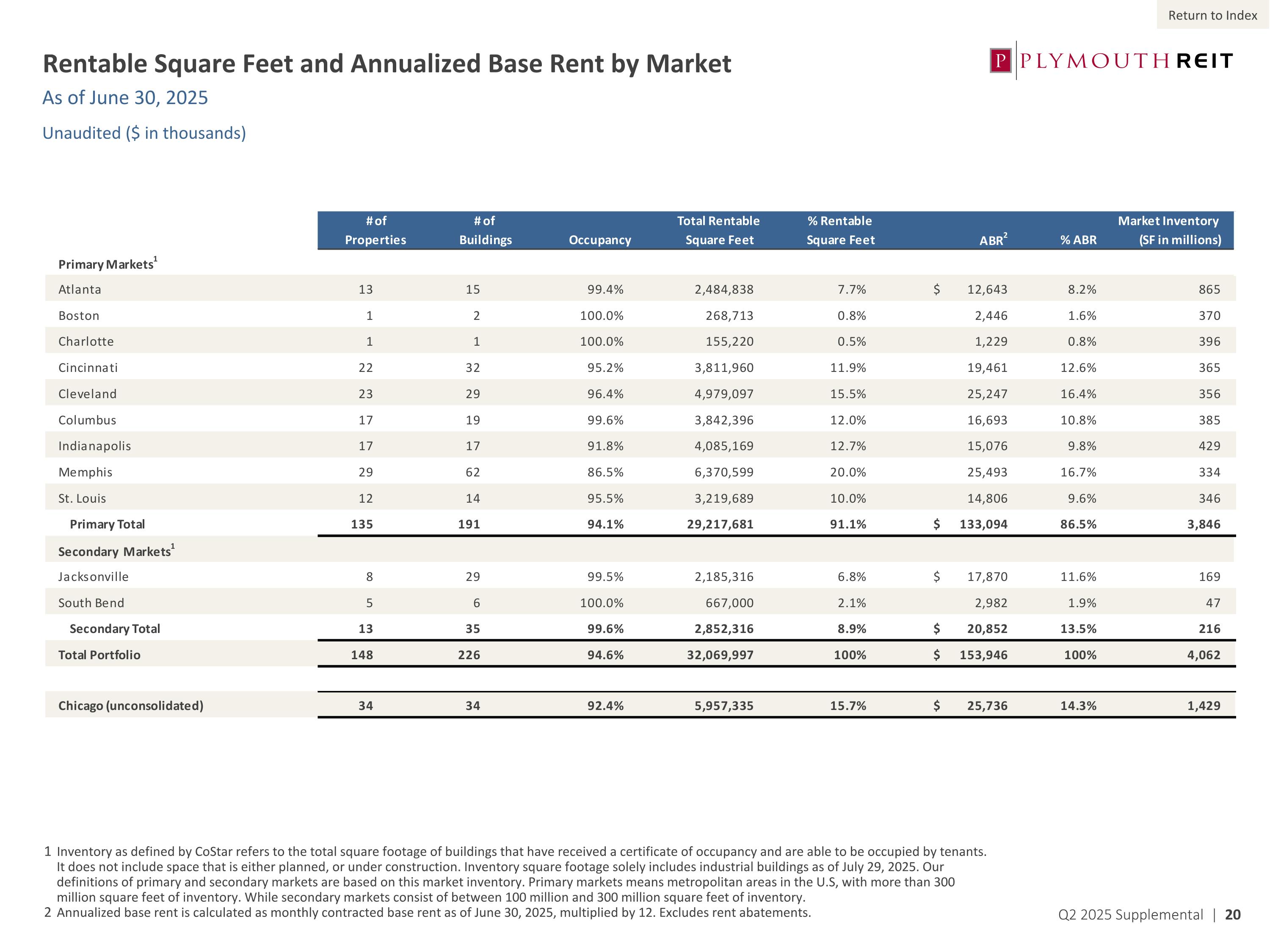The height and width of the screenshot is (952, 1270).
Task: Click the # of Properties column header
Action: 375,230
